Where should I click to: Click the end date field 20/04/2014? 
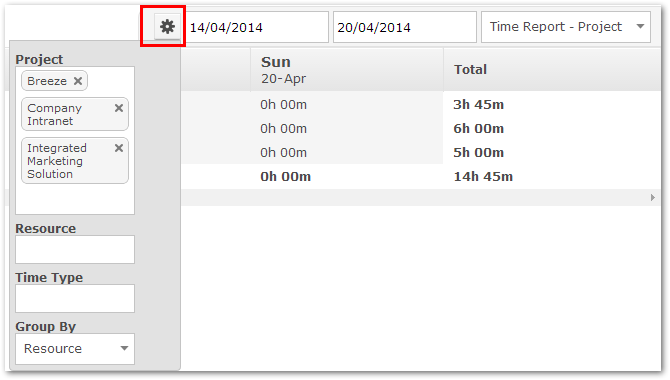pyautogui.click(x=405, y=27)
